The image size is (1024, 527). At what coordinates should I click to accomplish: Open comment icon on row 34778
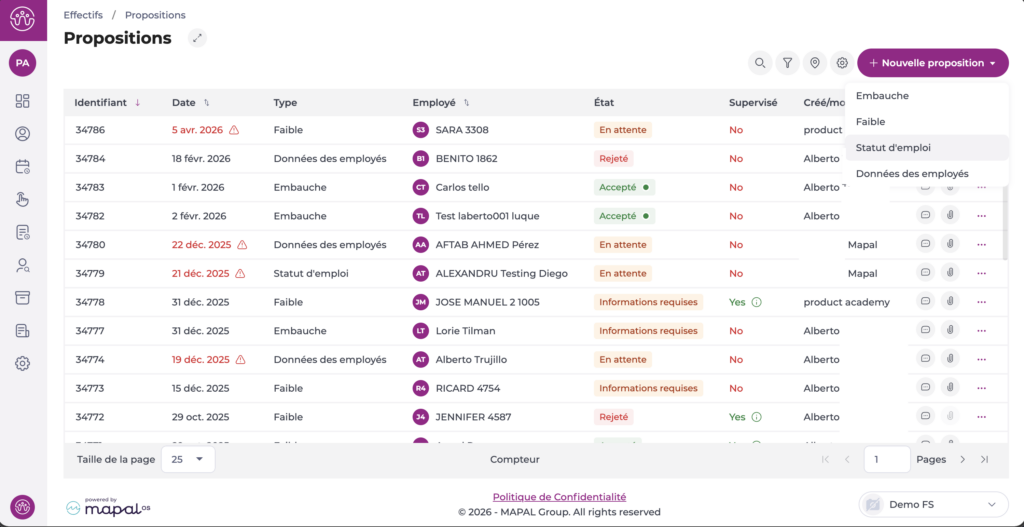[926, 302]
